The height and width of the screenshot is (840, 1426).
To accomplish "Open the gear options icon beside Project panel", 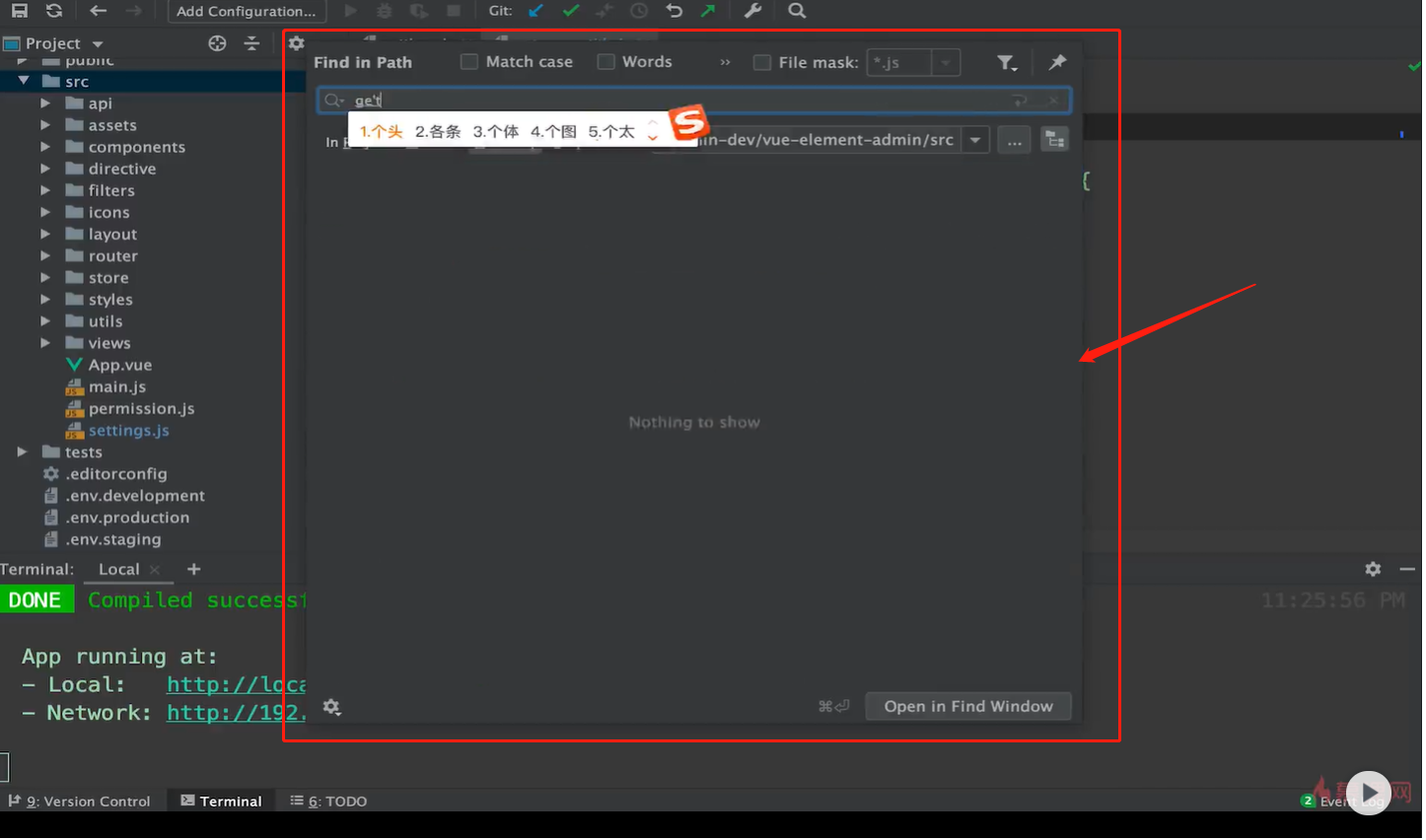I will pyautogui.click(x=296, y=43).
